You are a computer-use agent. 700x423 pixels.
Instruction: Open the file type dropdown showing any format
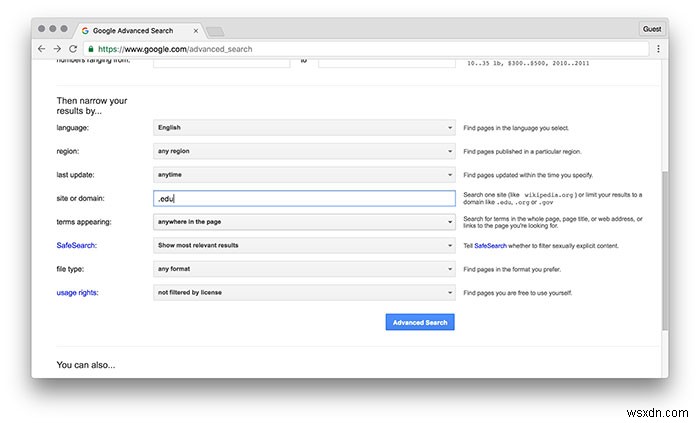coord(304,269)
